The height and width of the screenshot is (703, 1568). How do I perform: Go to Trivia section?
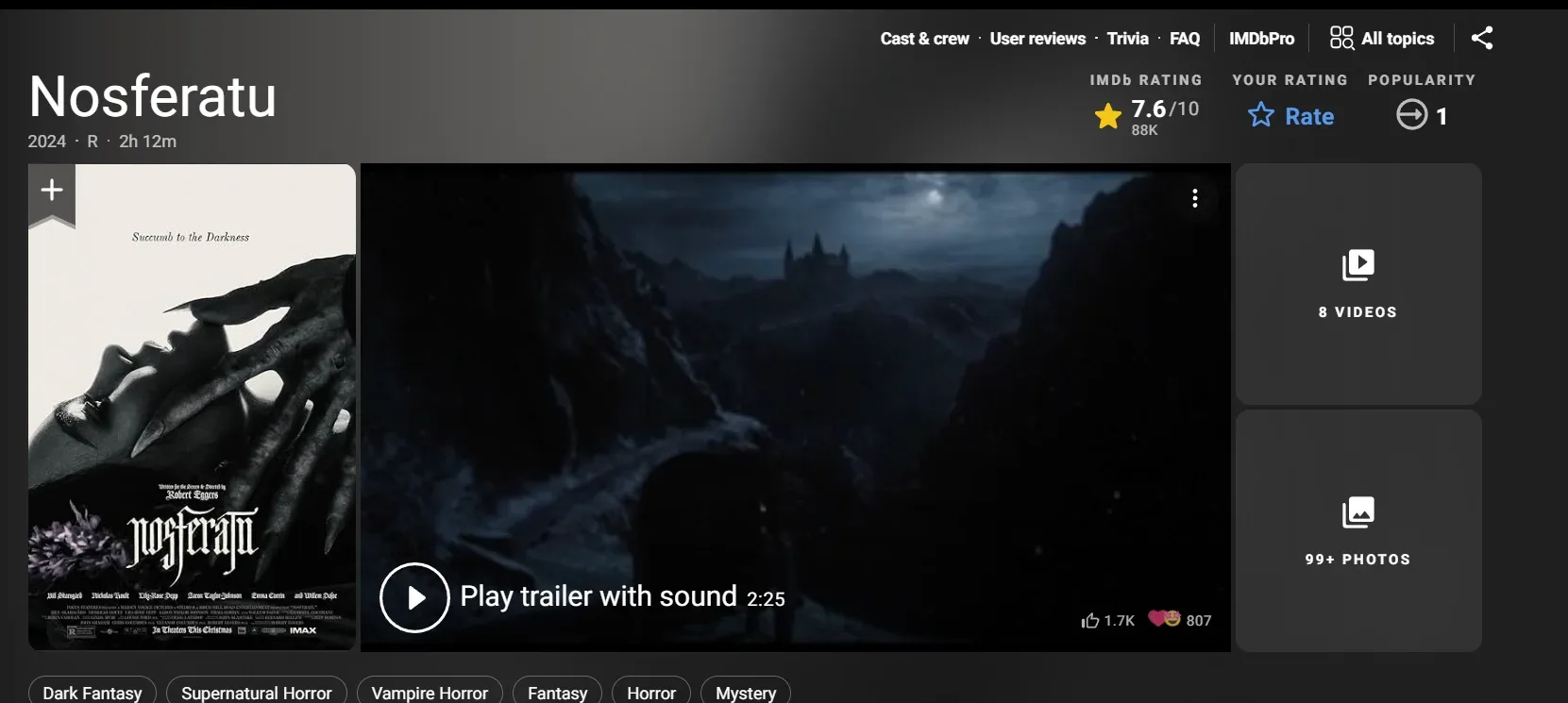click(x=1128, y=39)
